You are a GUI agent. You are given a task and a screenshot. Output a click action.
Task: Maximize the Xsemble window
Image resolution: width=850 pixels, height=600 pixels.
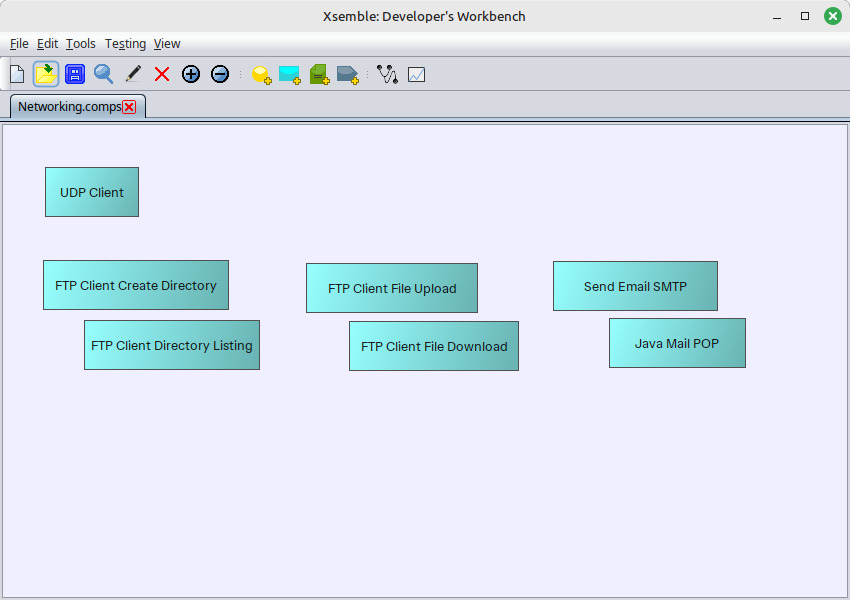point(805,16)
